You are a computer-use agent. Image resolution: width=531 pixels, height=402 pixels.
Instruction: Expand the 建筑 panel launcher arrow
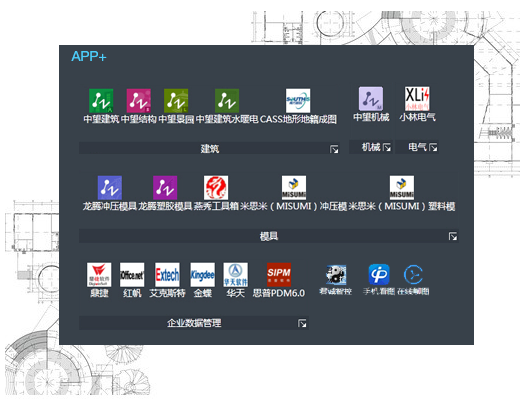coord(334,149)
